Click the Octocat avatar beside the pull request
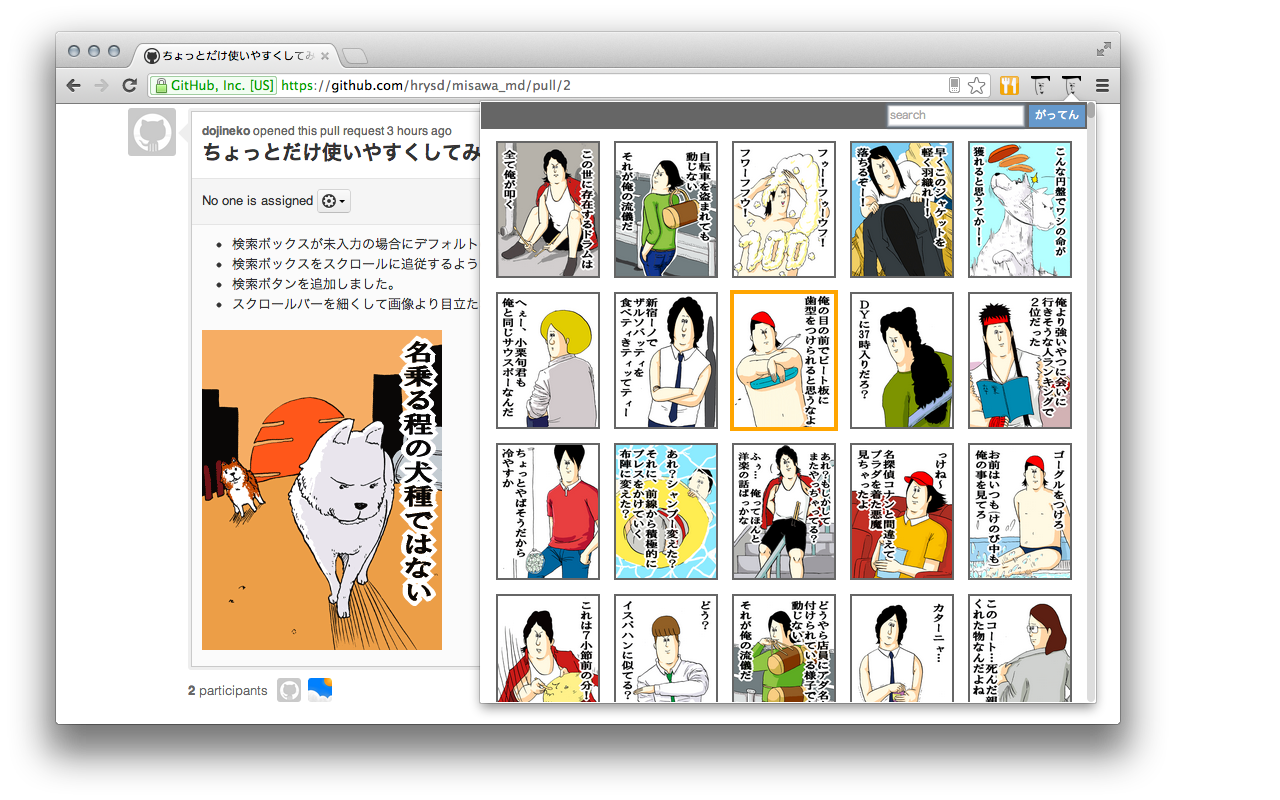 click(152, 132)
